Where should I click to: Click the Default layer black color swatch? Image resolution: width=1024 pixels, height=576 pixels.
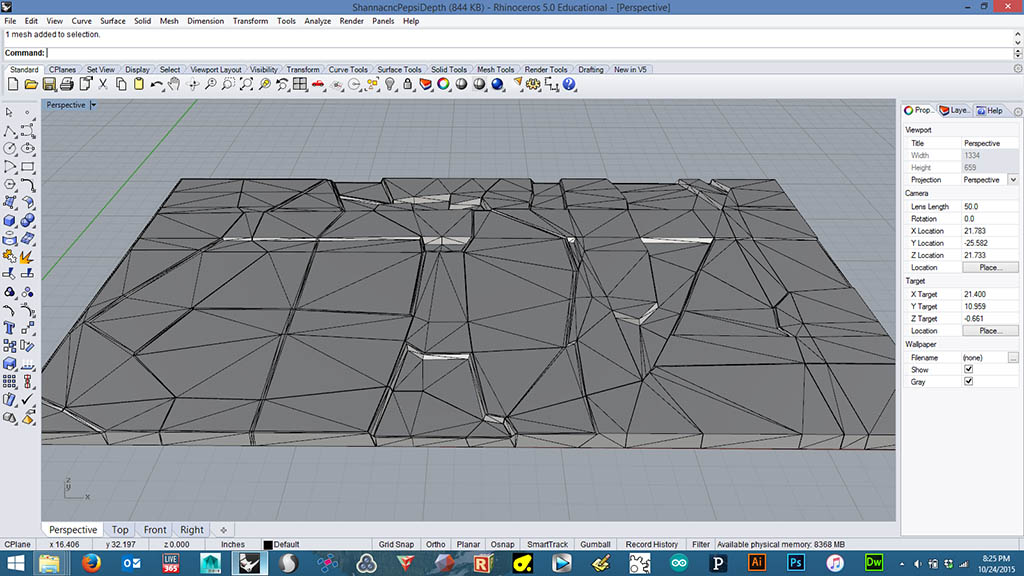[268, 545]
